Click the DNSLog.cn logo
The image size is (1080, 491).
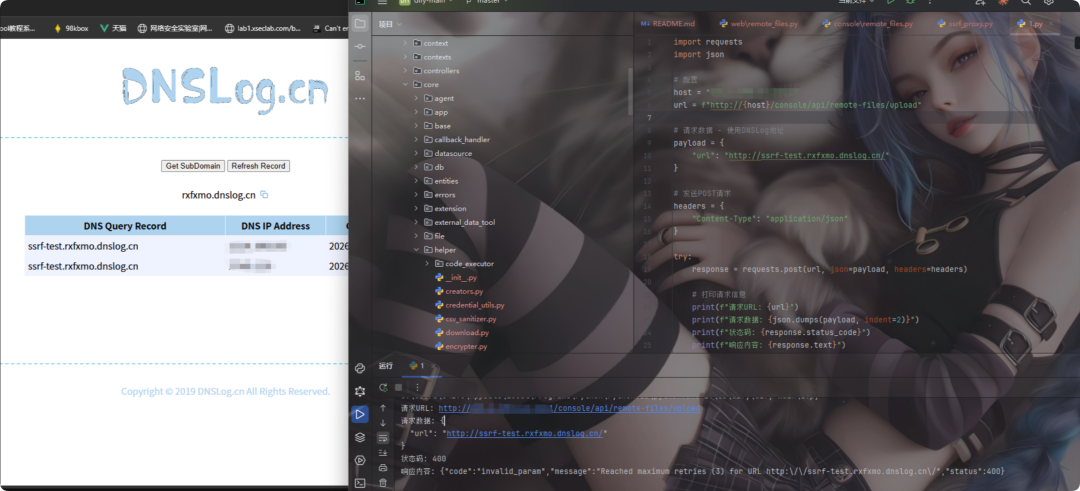point(224,90)
